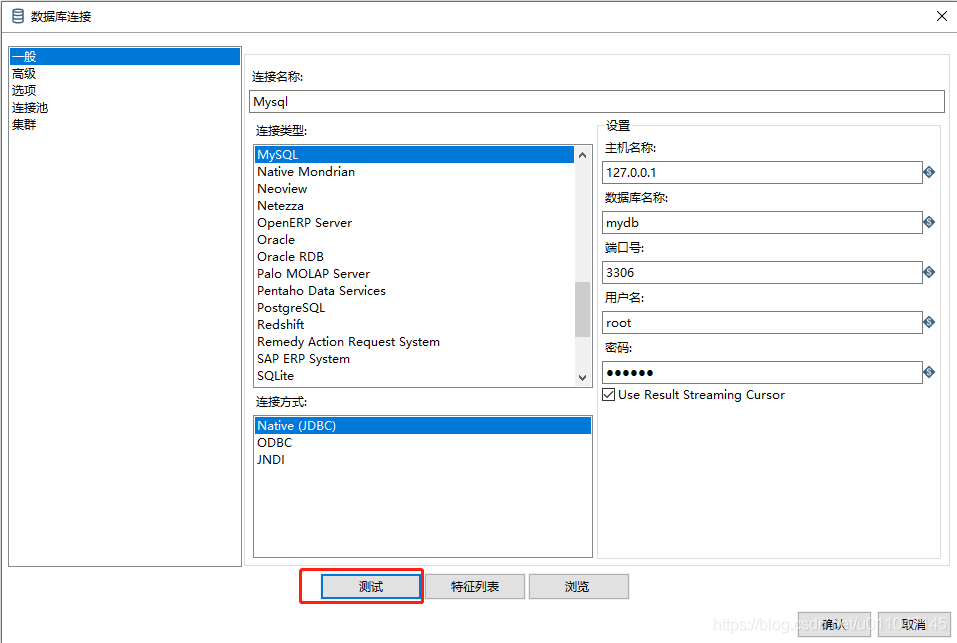Select Netezza connection type

[414, 206]
